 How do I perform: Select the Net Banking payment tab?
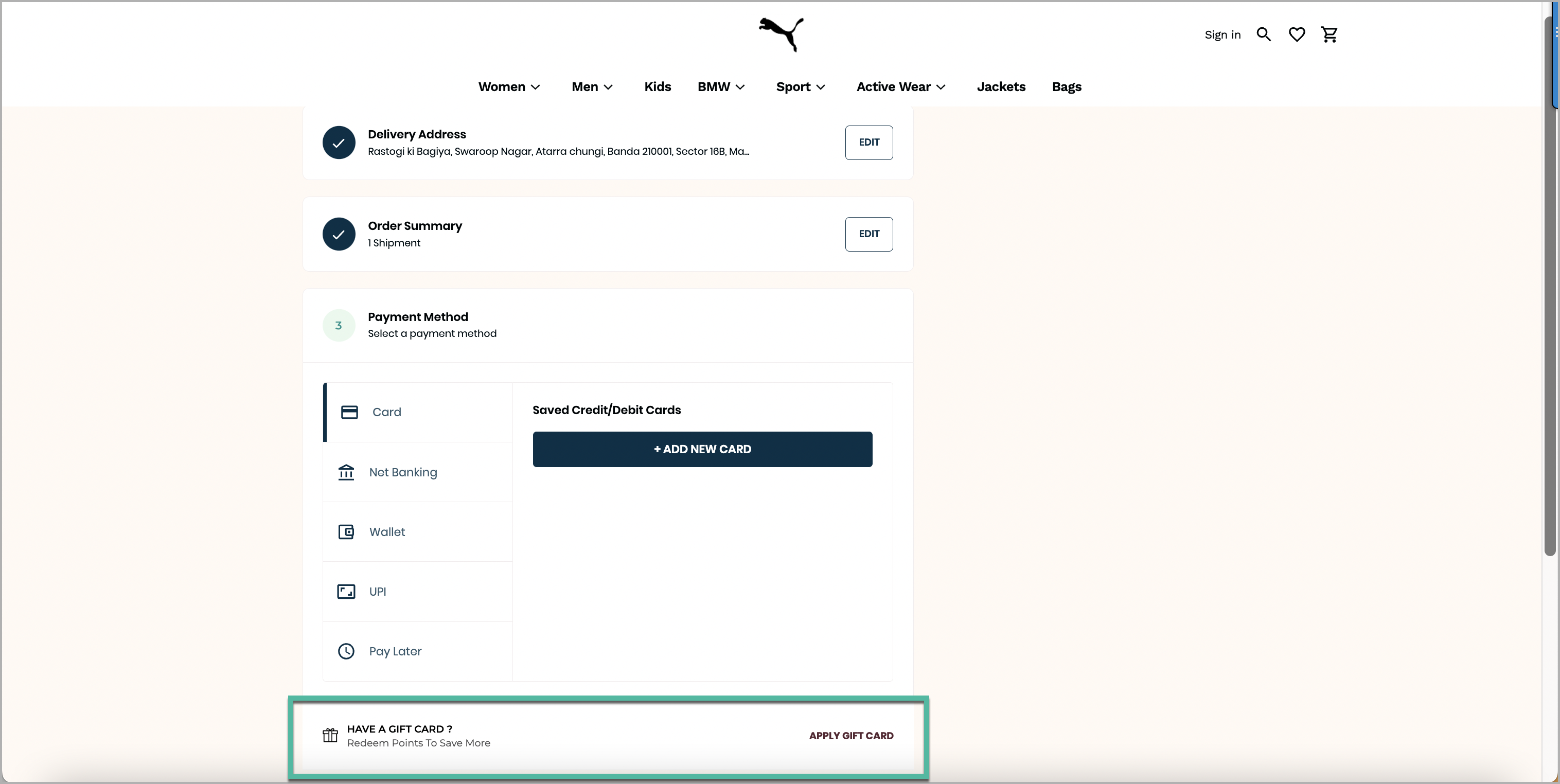tap(418, 472)
